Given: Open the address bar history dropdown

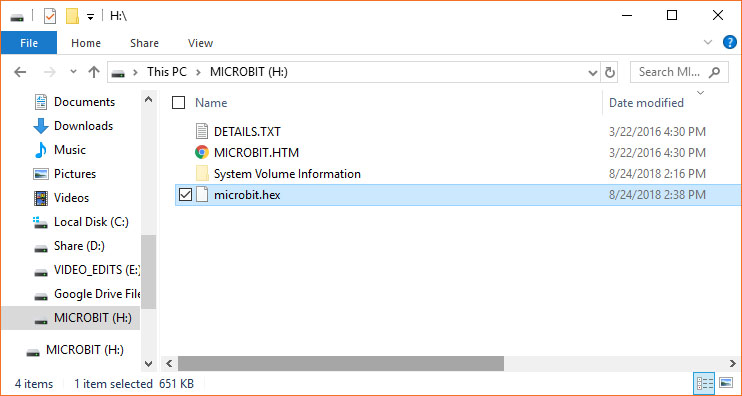Looking at the screenshot, I should (x=592, y=72).
